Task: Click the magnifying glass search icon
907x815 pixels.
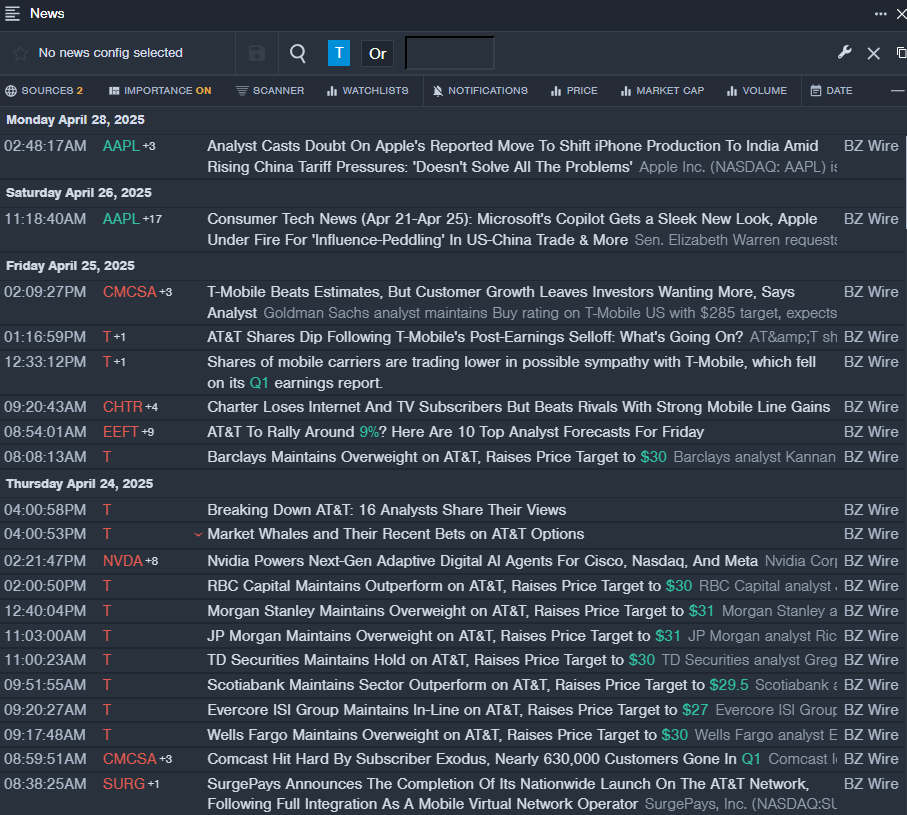Action: pyautogui.click(x=298, y=53)
